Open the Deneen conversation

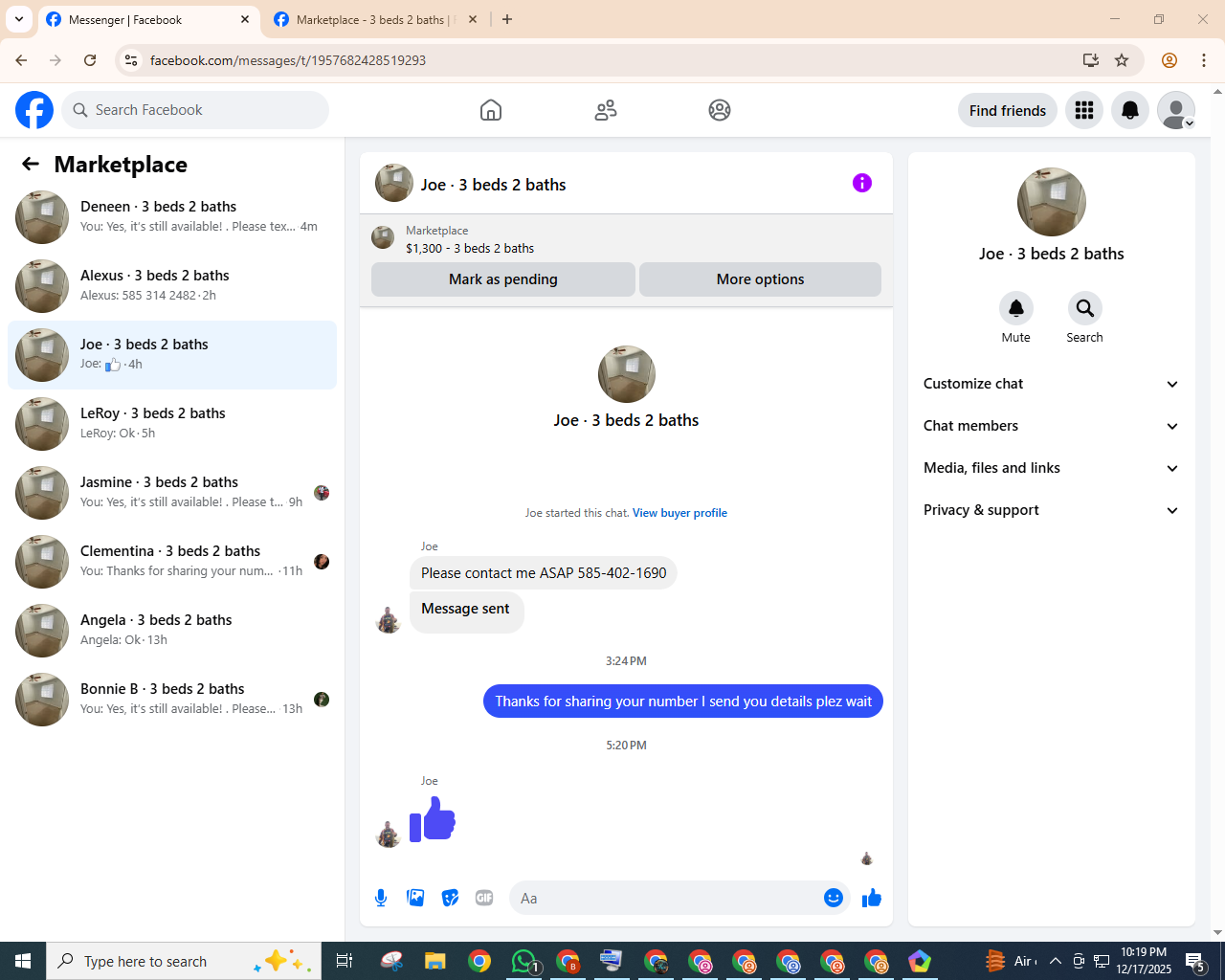(172, 217)
